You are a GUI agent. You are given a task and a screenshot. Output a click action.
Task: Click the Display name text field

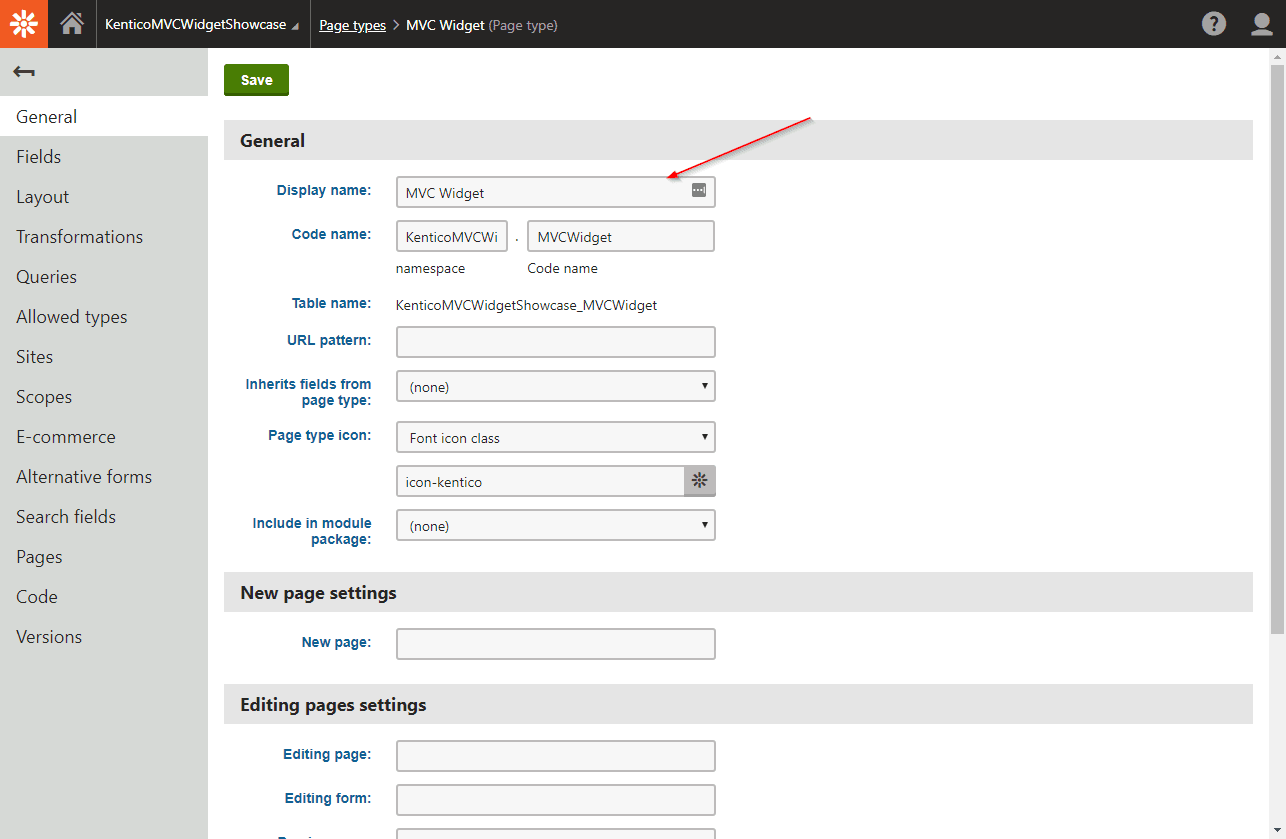click(x=556, y=192)
